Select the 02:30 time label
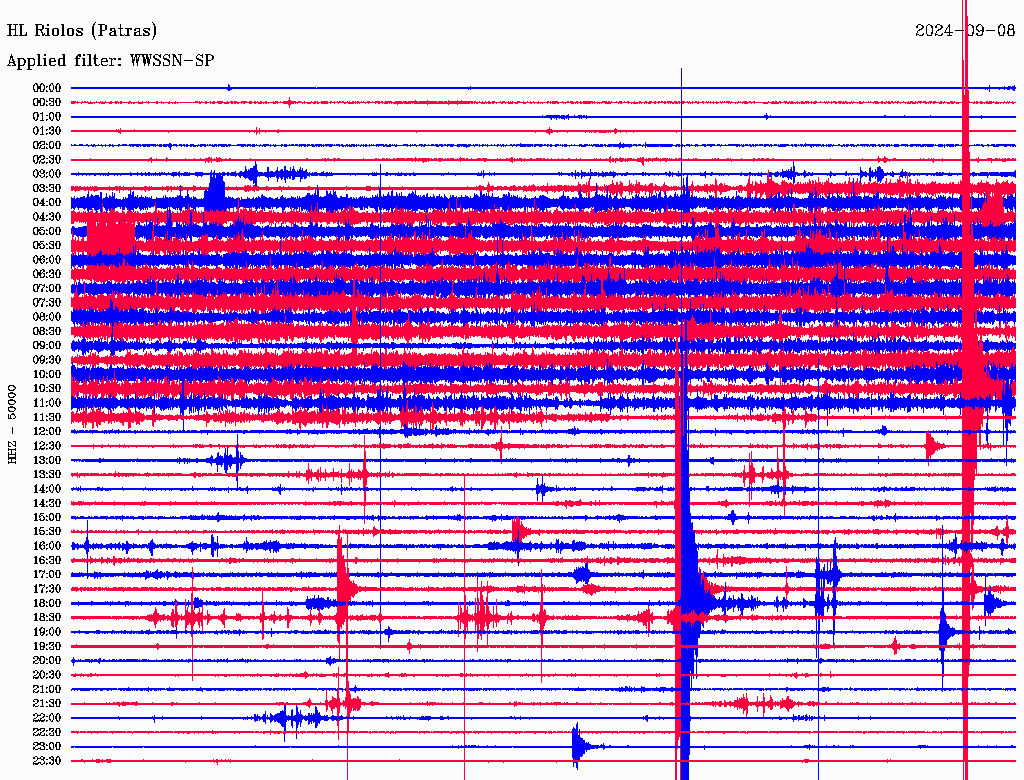This screenshot has width=1024, height=780. [x=47, y=160]
